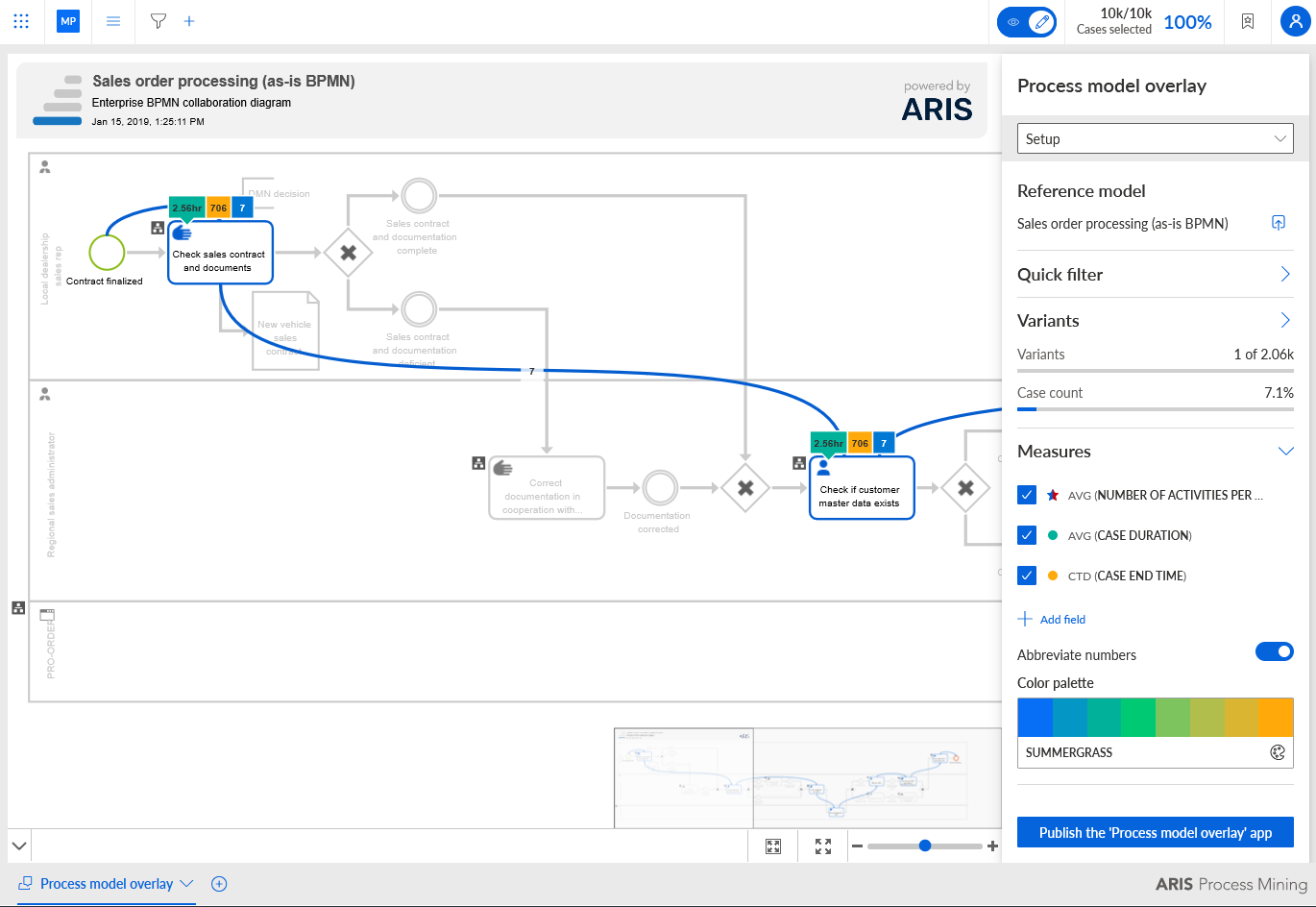Uncheck AVG Case Duration measure
Screen dimensions: 1316x907
[x=1027, y=535]
